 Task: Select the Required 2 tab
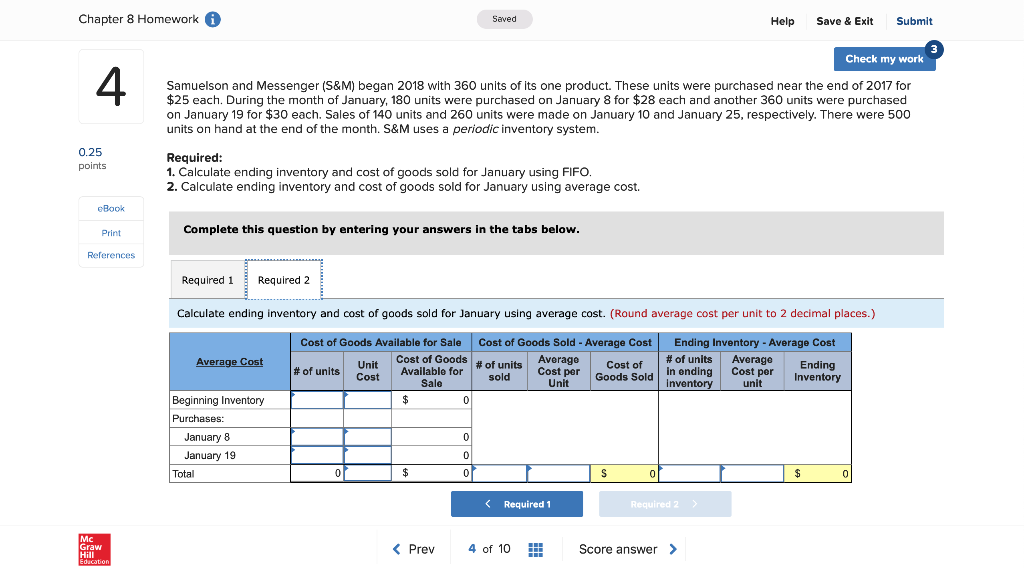point(284,280)
